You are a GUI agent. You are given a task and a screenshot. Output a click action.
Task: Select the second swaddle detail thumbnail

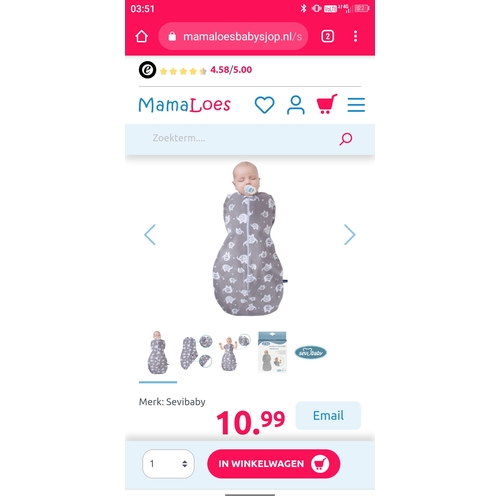coord(196,352)
